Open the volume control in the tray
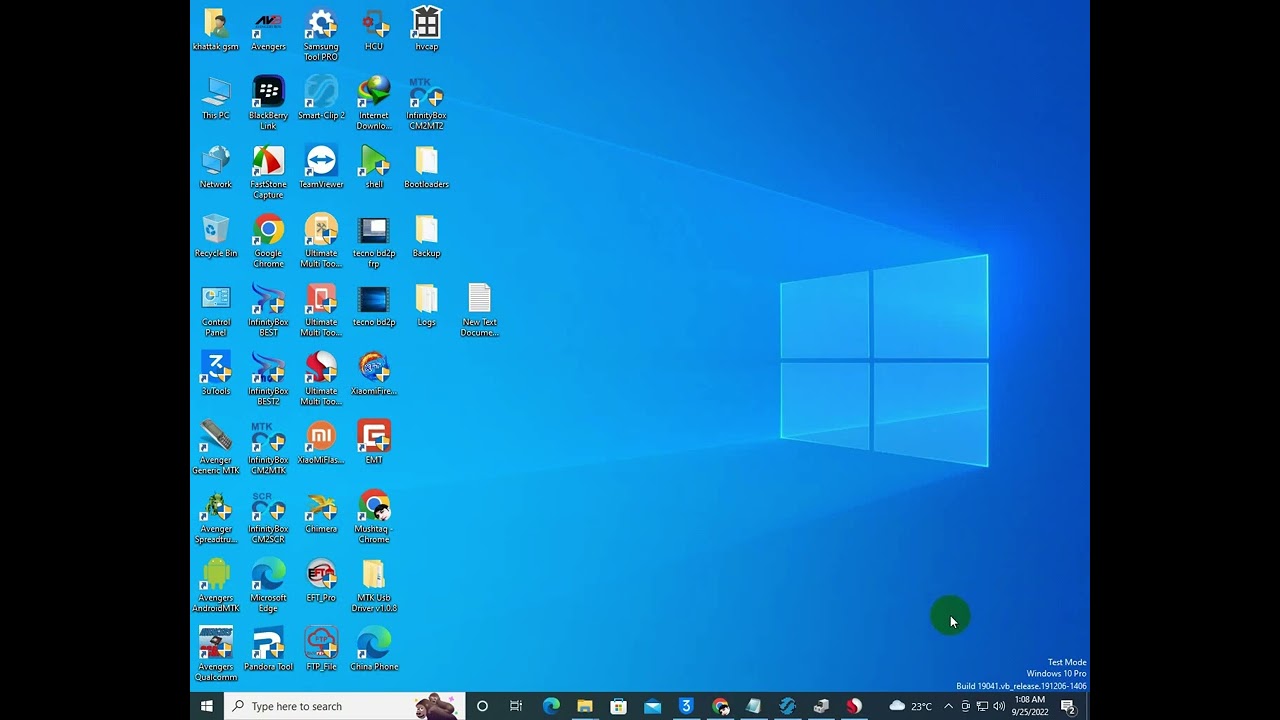This screenshot has height=720, width=1280. (x=999, y=706)
